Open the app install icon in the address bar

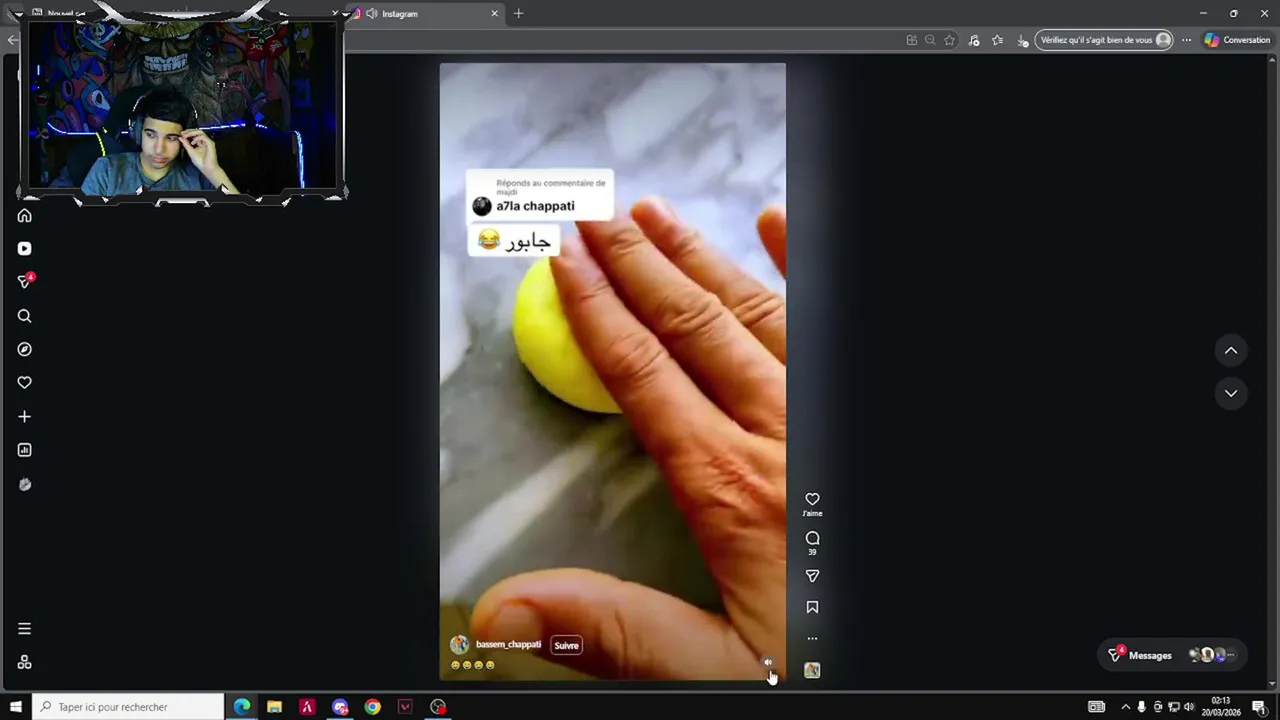[x=911, y=40]
